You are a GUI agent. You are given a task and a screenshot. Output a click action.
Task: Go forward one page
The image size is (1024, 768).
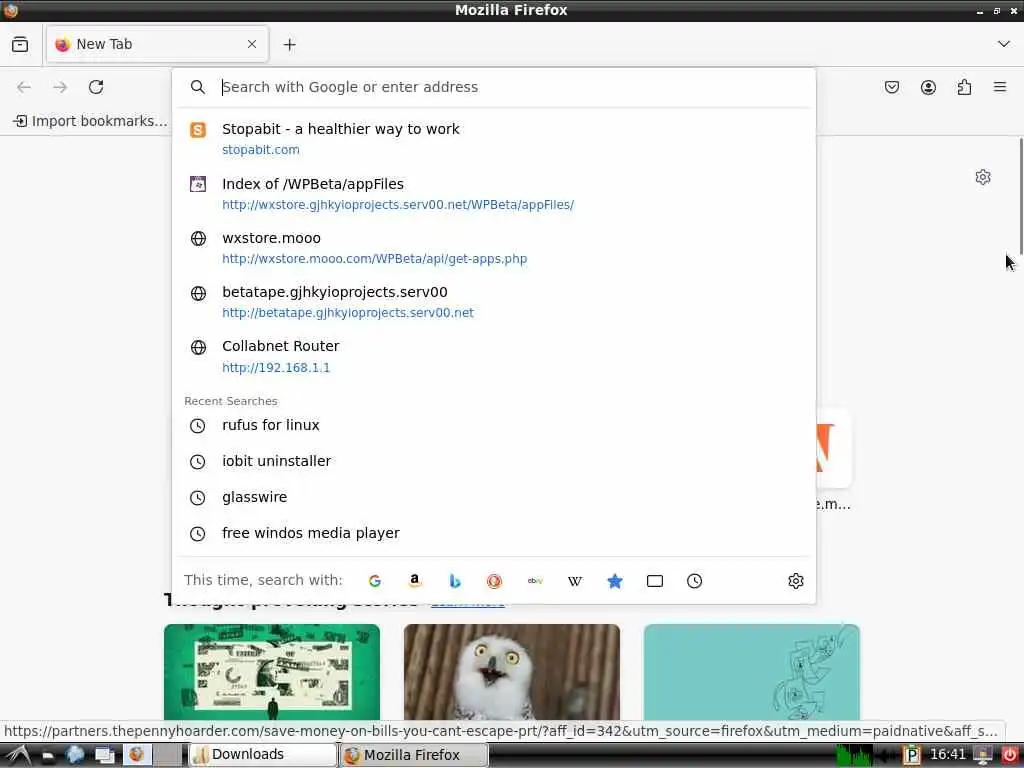(60, 87)
